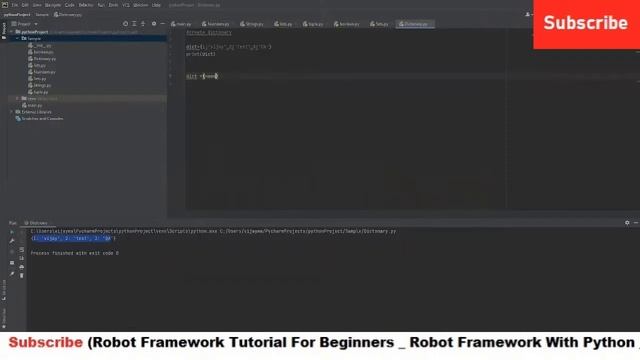Click Dictionary.py in the breadcrumb bar
This screenshot has height=360, width=640.
[68, 15]
